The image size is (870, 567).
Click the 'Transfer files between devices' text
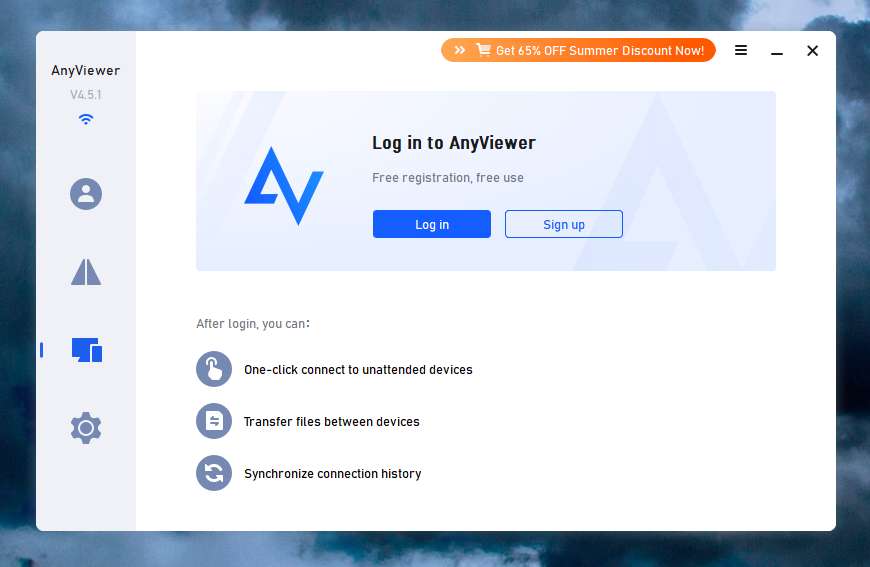point(332,422)
